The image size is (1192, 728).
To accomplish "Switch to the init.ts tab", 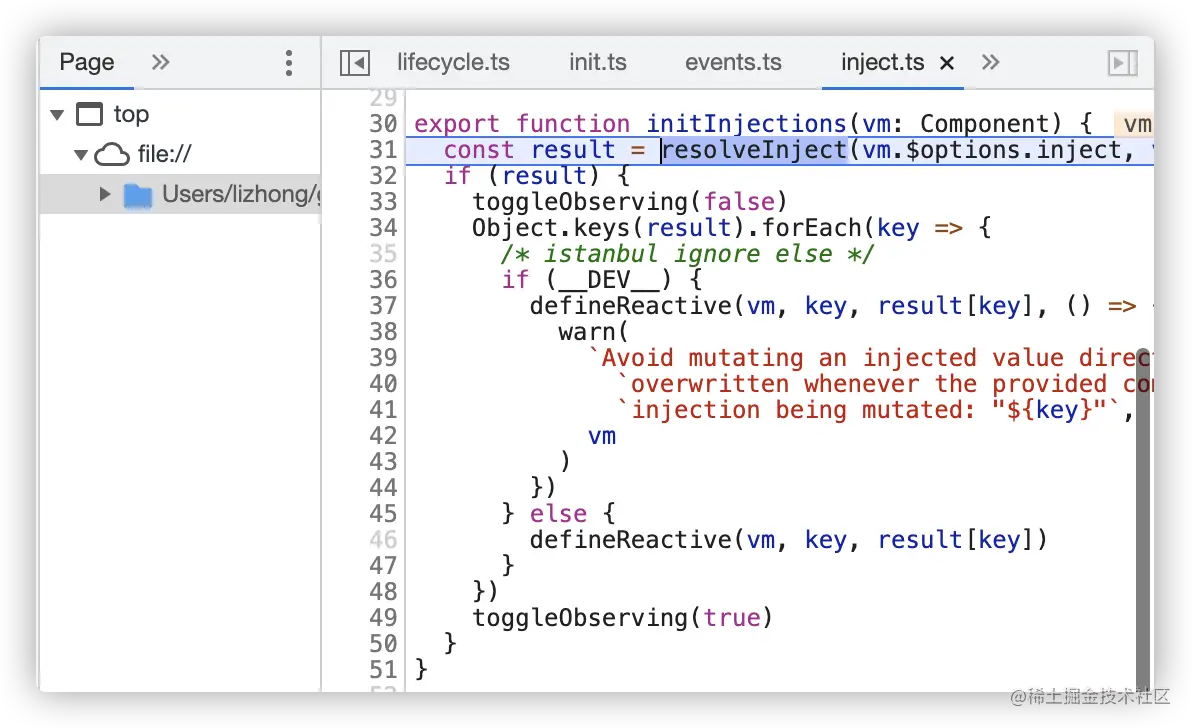I will tap(598, 62).
